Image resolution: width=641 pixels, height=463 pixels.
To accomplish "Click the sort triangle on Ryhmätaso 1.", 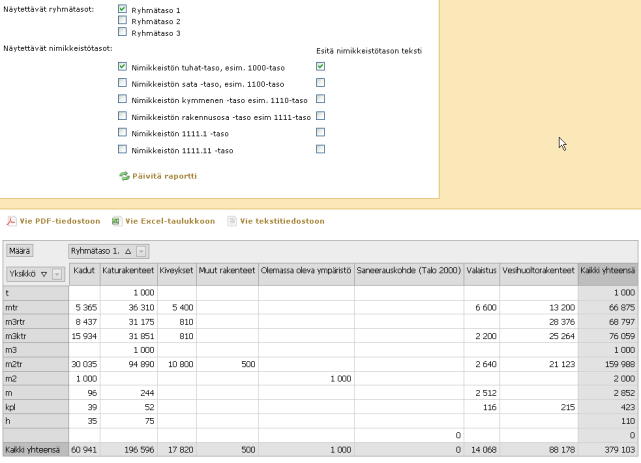I will coord(127,251).
